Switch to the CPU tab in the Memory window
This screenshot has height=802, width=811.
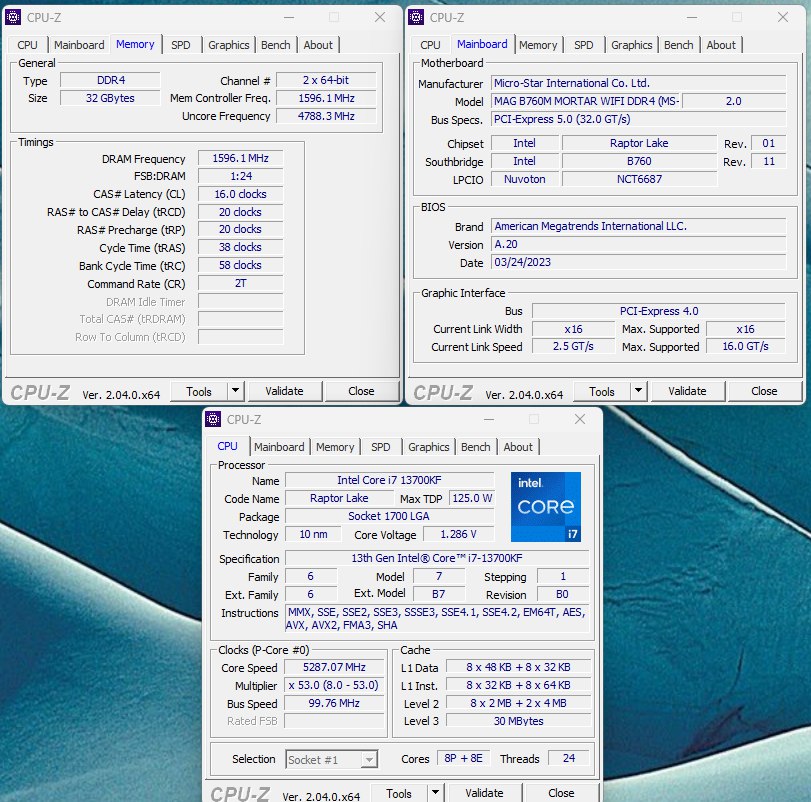coord(27,45)
